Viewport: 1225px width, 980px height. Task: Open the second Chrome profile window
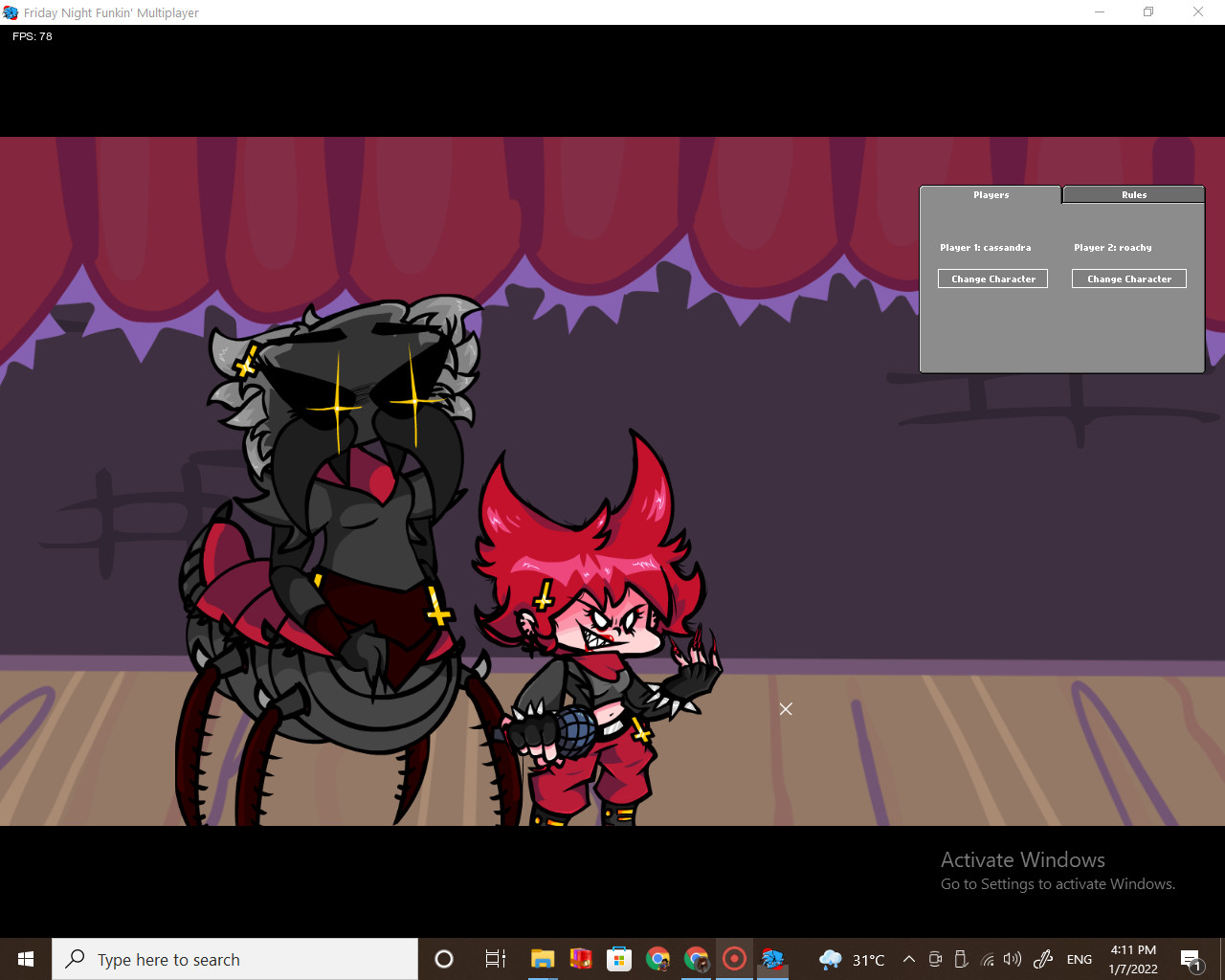[696, 959]
